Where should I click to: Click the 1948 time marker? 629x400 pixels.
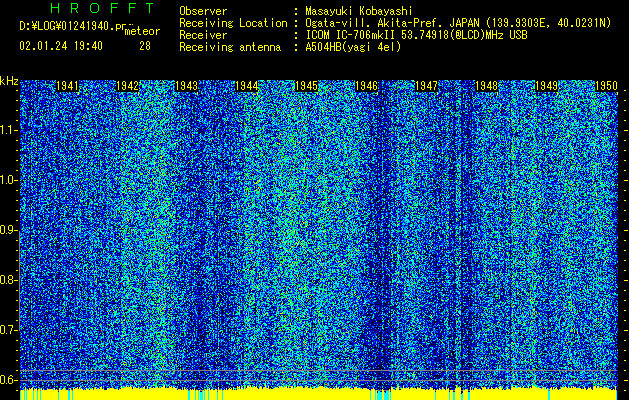[x=486, y=86]
